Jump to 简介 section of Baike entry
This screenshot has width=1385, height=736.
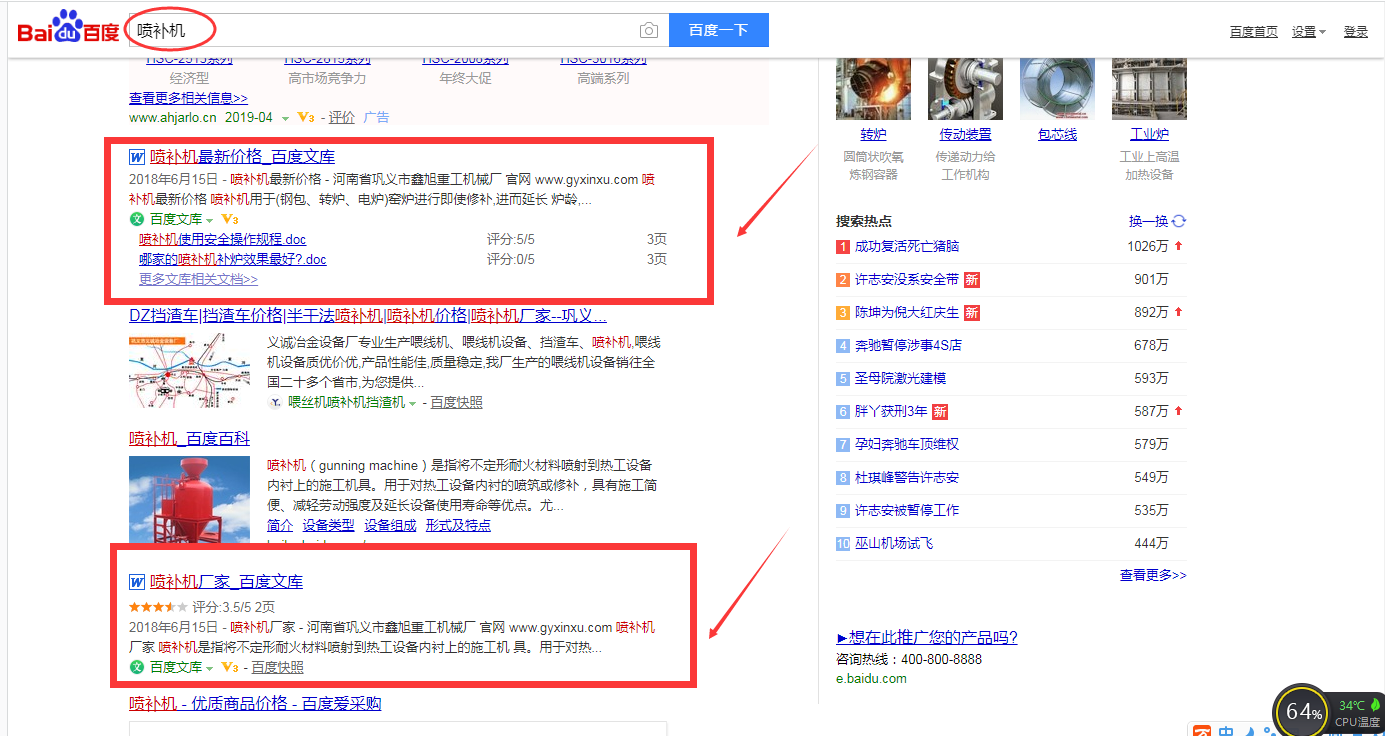coord(280,525)
